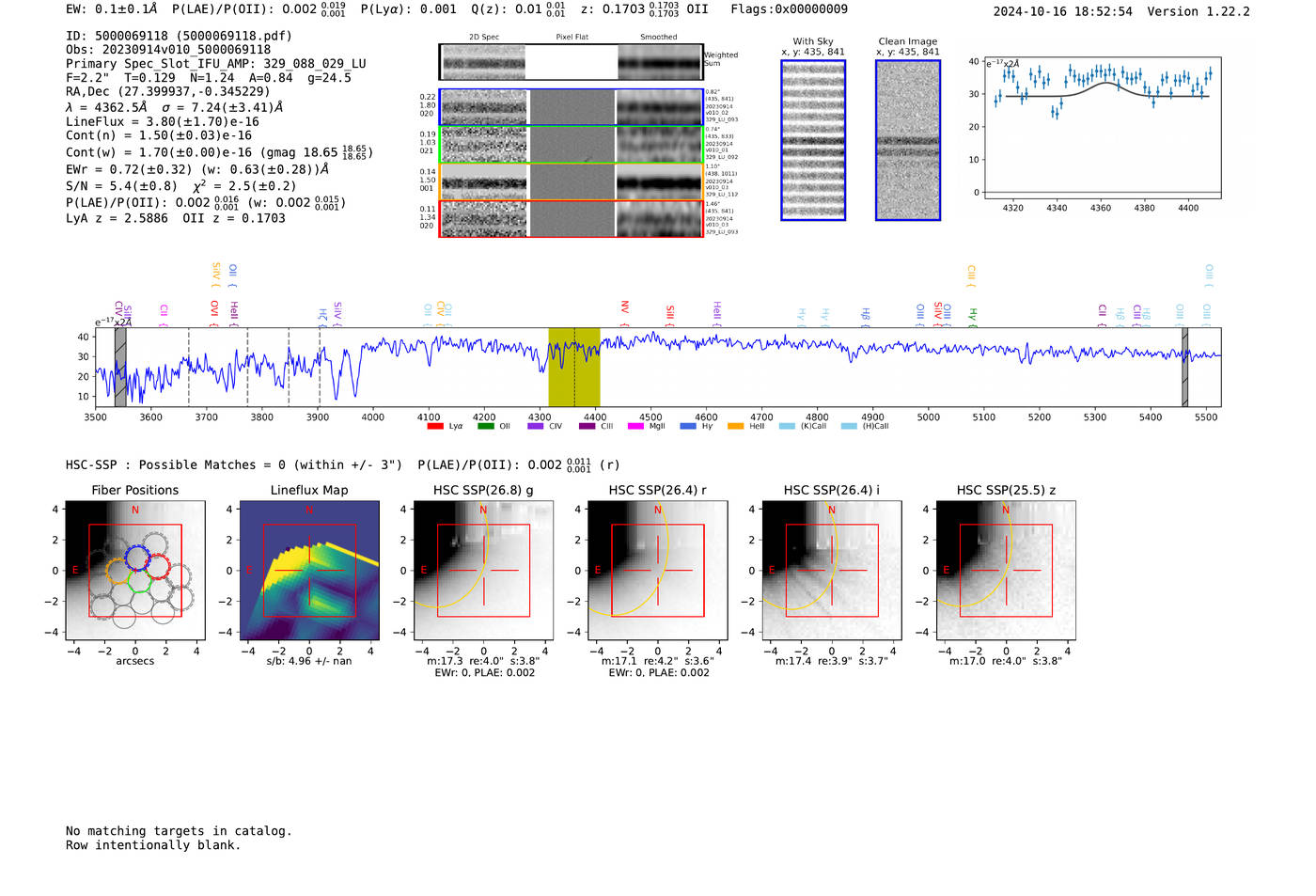Click the LyA z = 2.5886 line
The width and height of the screenshot is (1316, 896).
(176, 218)
